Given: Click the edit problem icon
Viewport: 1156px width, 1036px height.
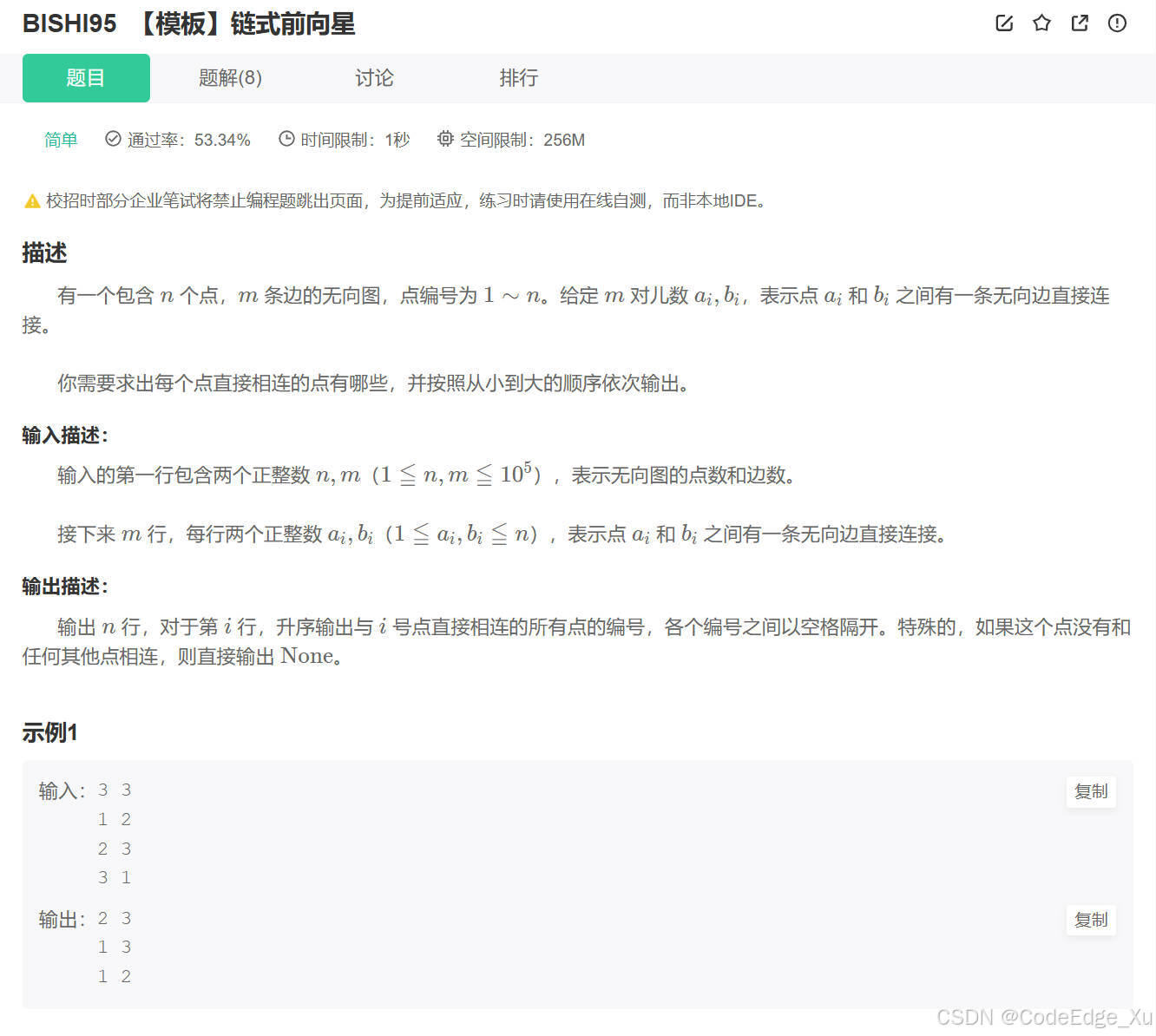Looking at the screenshot, I should pyautogui.click(x=1004, y=23).
